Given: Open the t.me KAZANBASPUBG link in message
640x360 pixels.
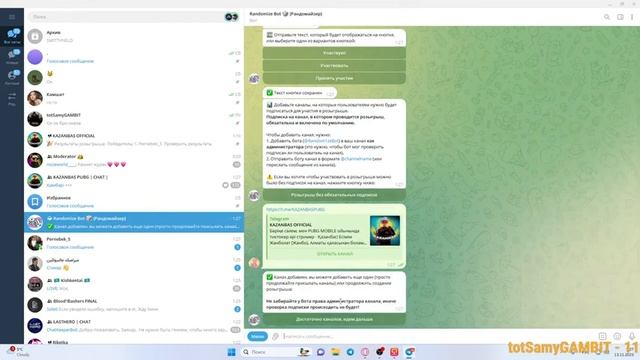Looking at the screenshot, I should click(x=296, y=209).
